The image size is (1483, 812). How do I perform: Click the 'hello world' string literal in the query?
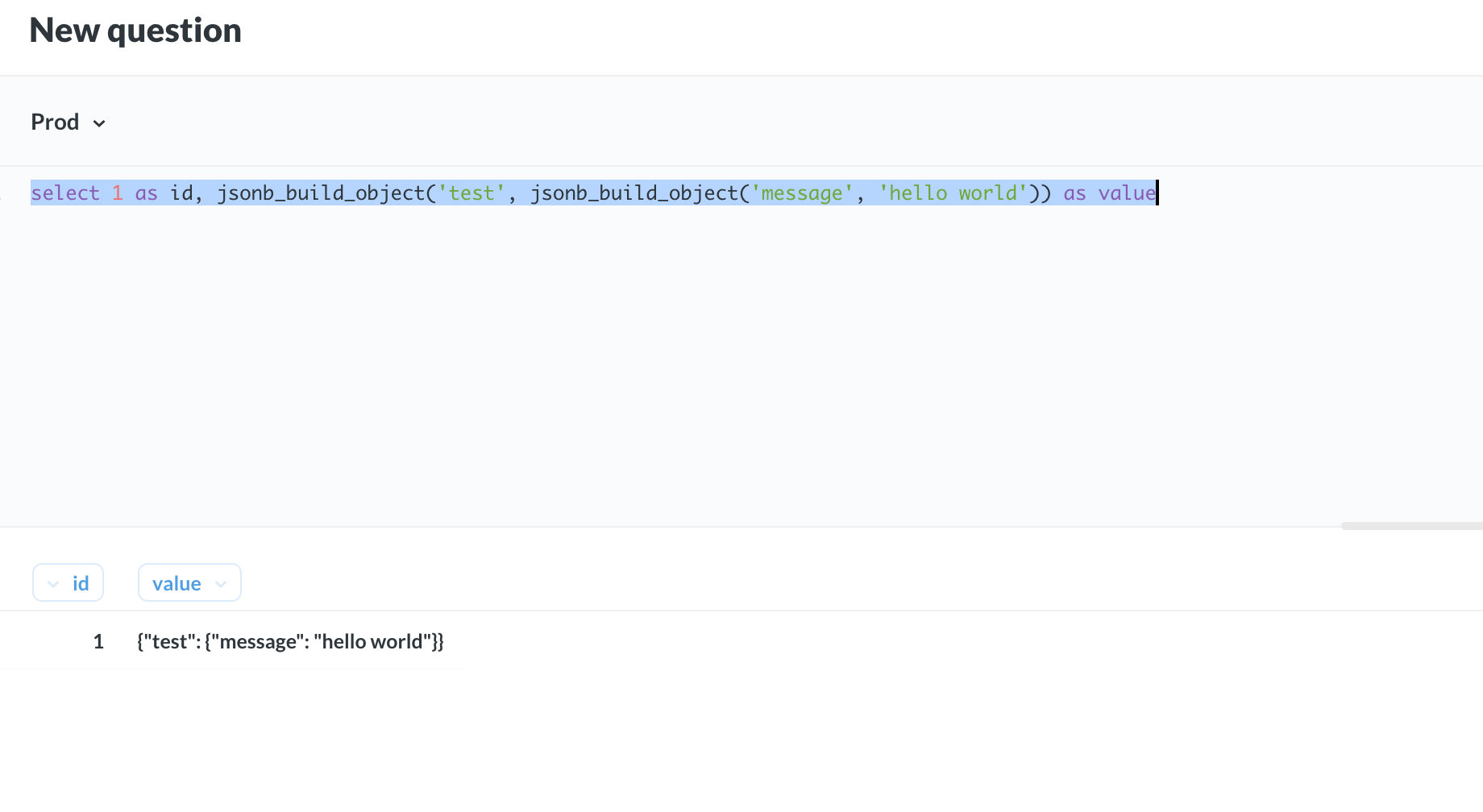953,193
